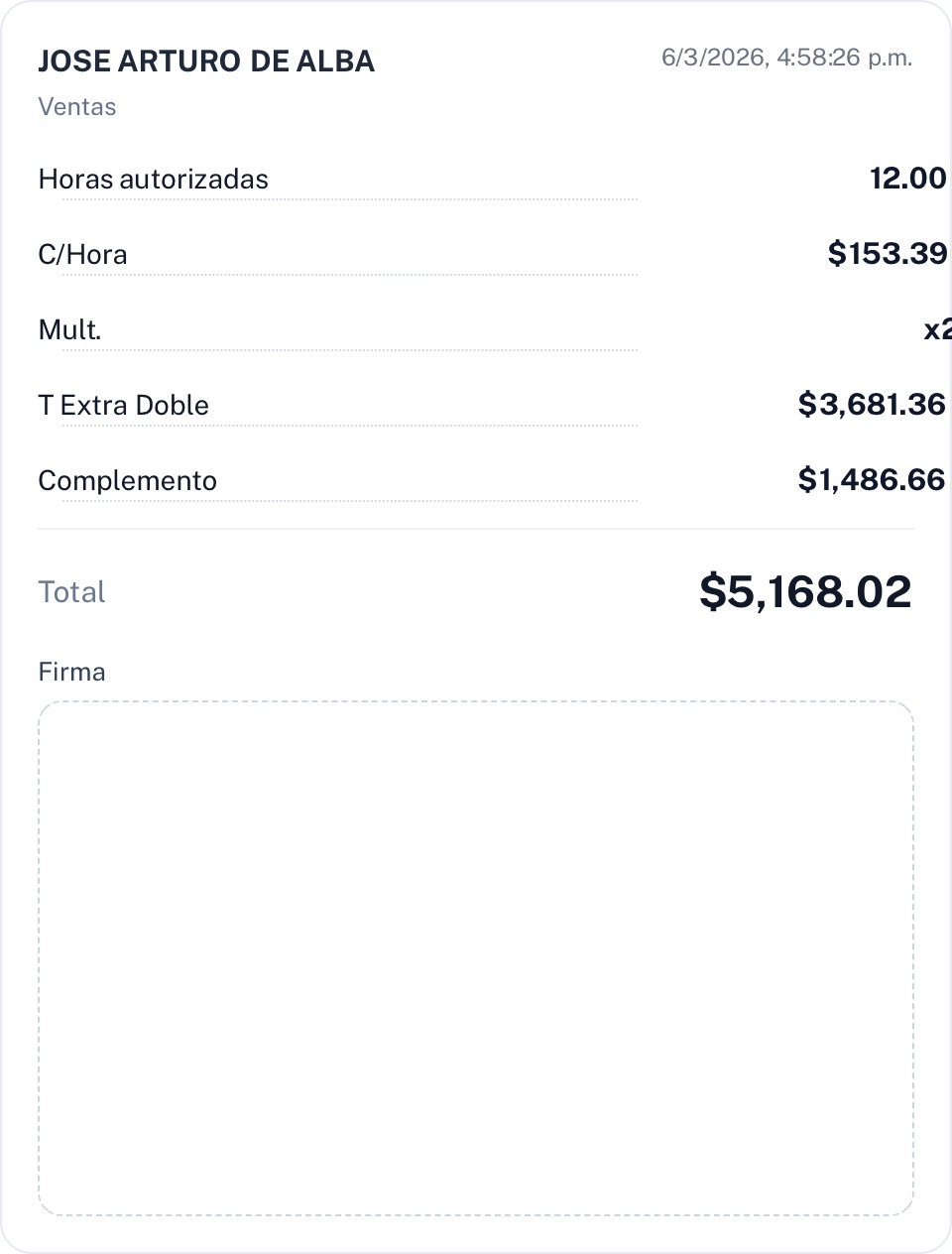952x1254 pixels.
Task: Click the solid divider line above Total
Action: [476, 529]
